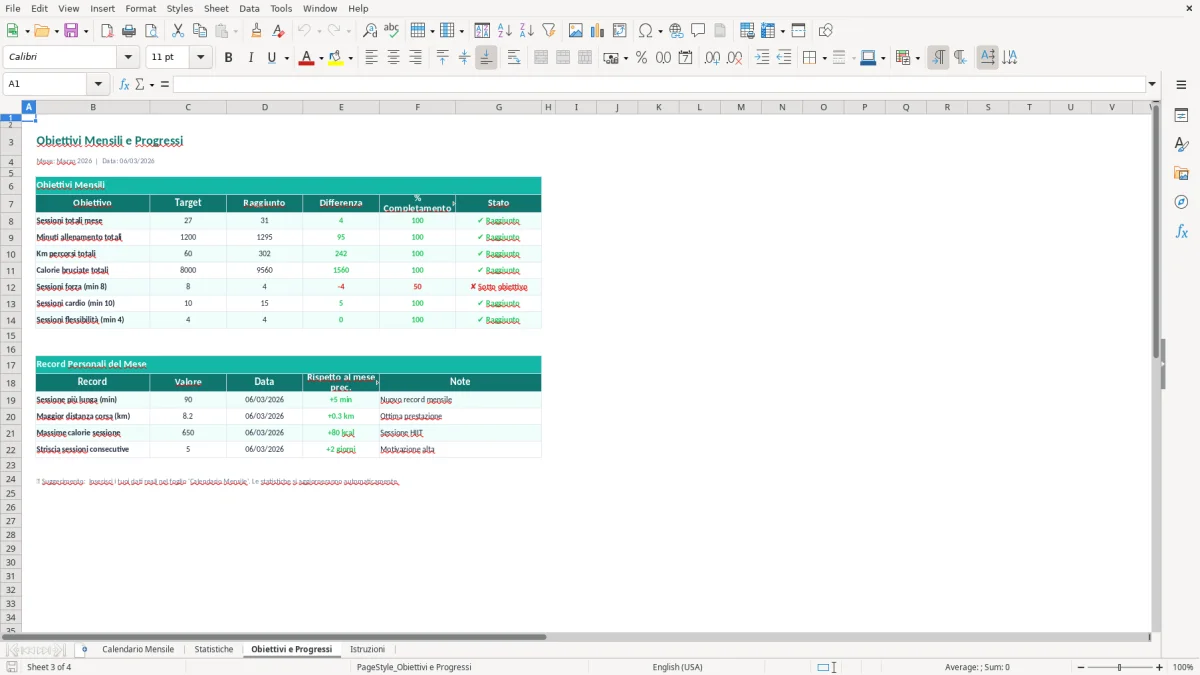Click Increase Indent icon

(762, 58)
